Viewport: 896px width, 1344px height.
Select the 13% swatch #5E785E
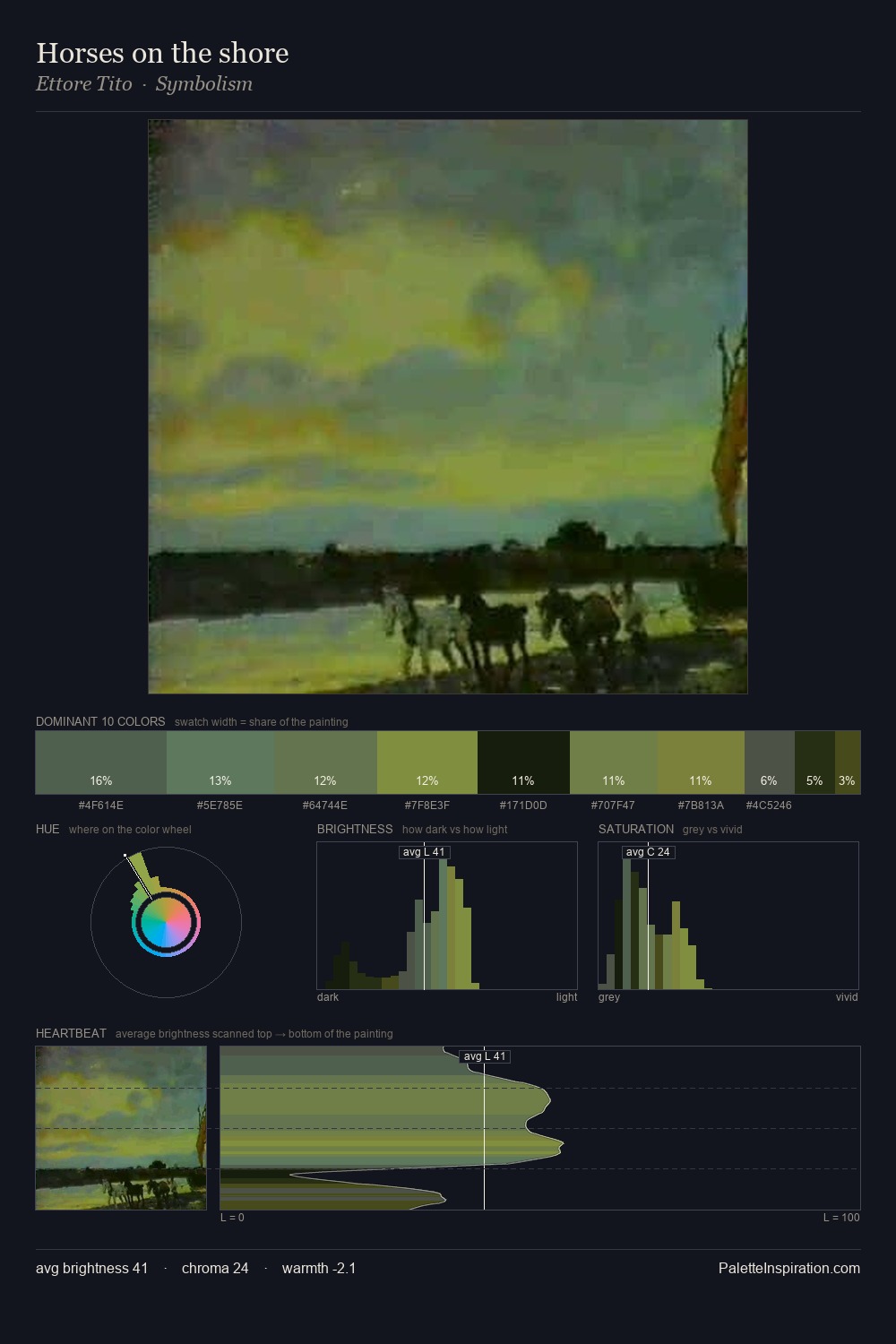click(220, 762)
